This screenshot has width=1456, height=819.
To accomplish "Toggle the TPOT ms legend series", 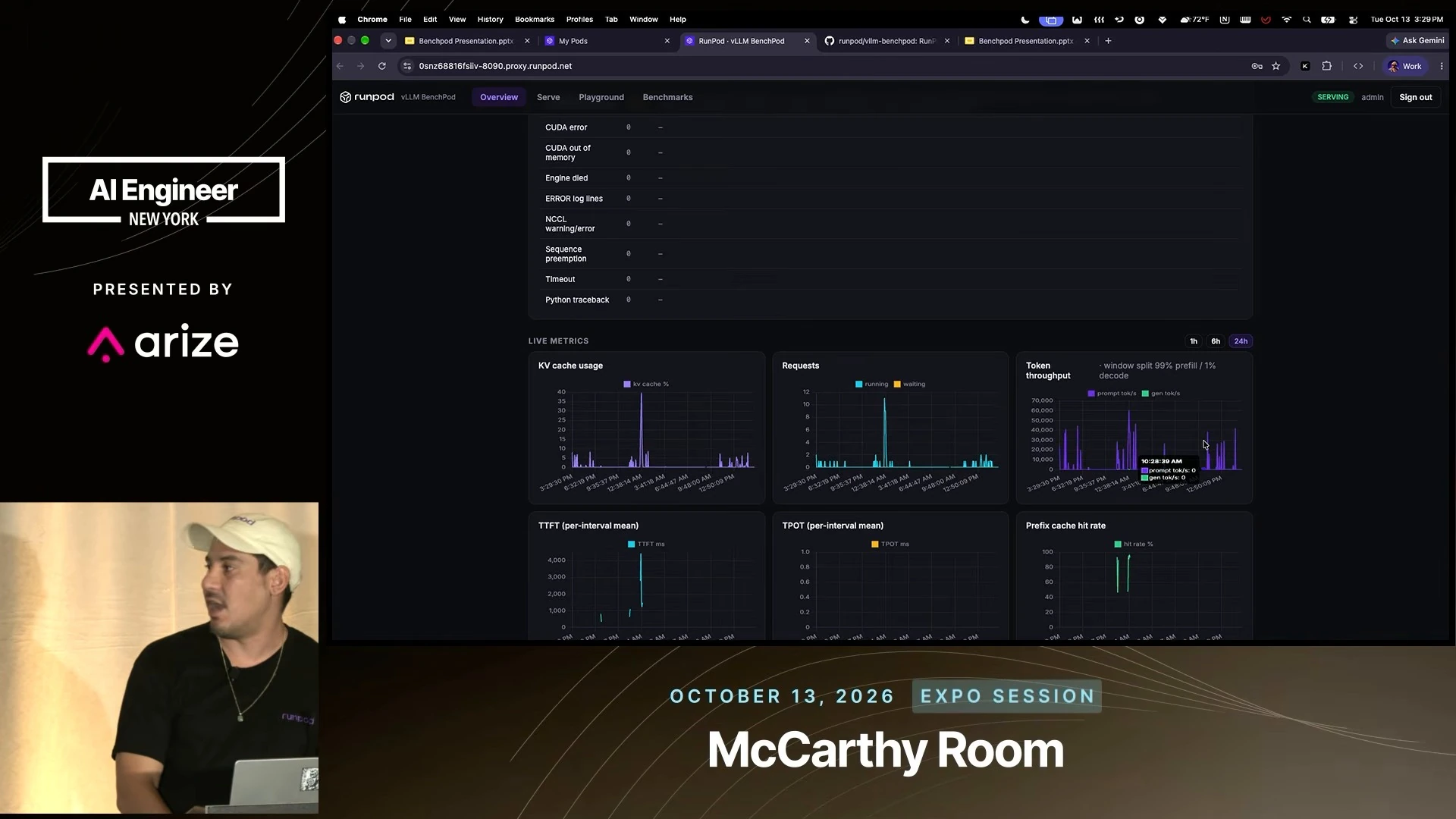I will click(x=890, y=544).
